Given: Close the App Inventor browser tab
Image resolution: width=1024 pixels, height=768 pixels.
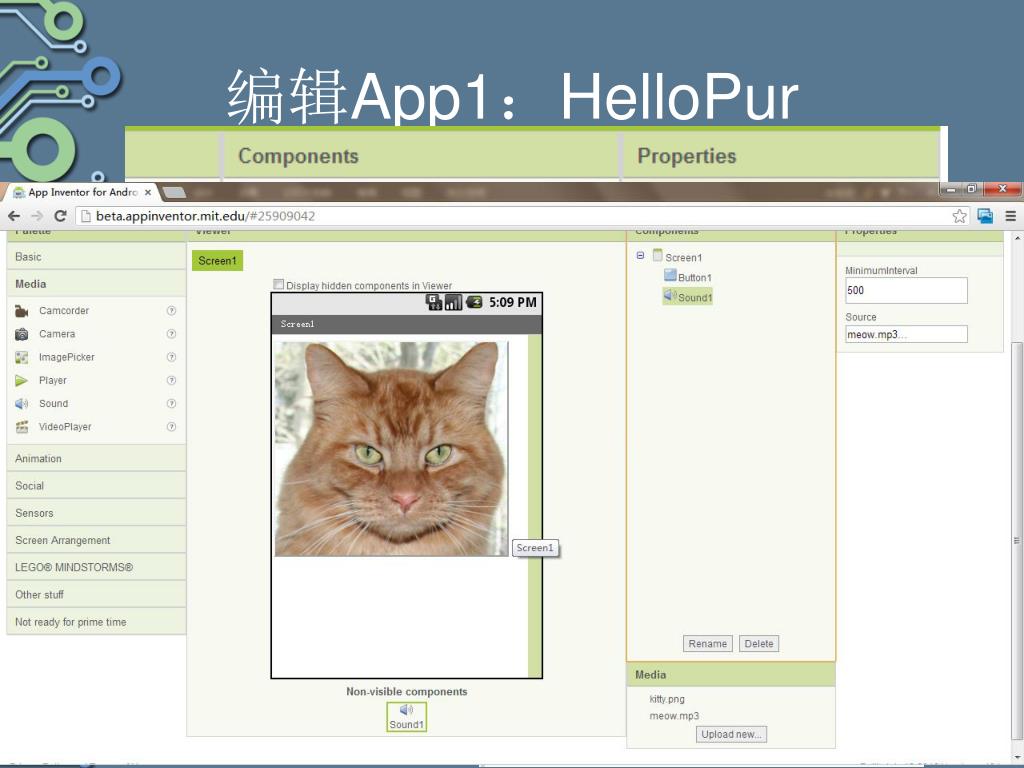Looking at the screenshot, I should point(148,192).
